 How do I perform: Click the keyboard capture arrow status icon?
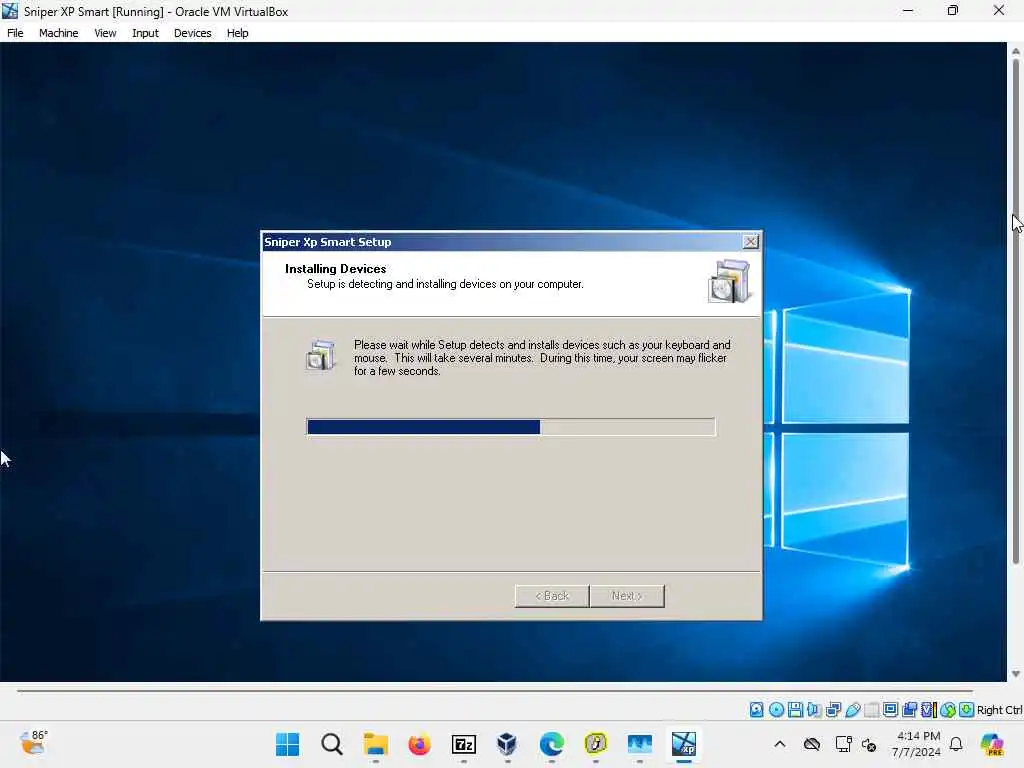point(967,710)
